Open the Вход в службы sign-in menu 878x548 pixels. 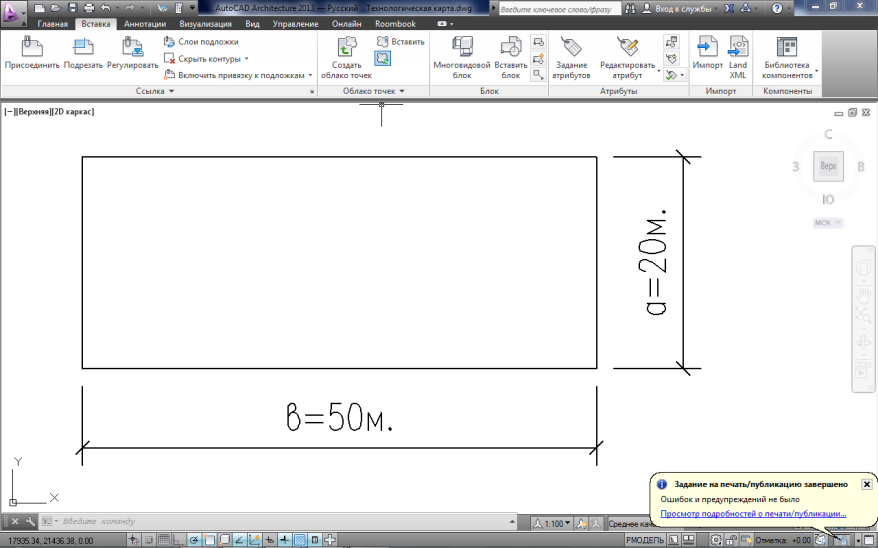pos(680,8)
